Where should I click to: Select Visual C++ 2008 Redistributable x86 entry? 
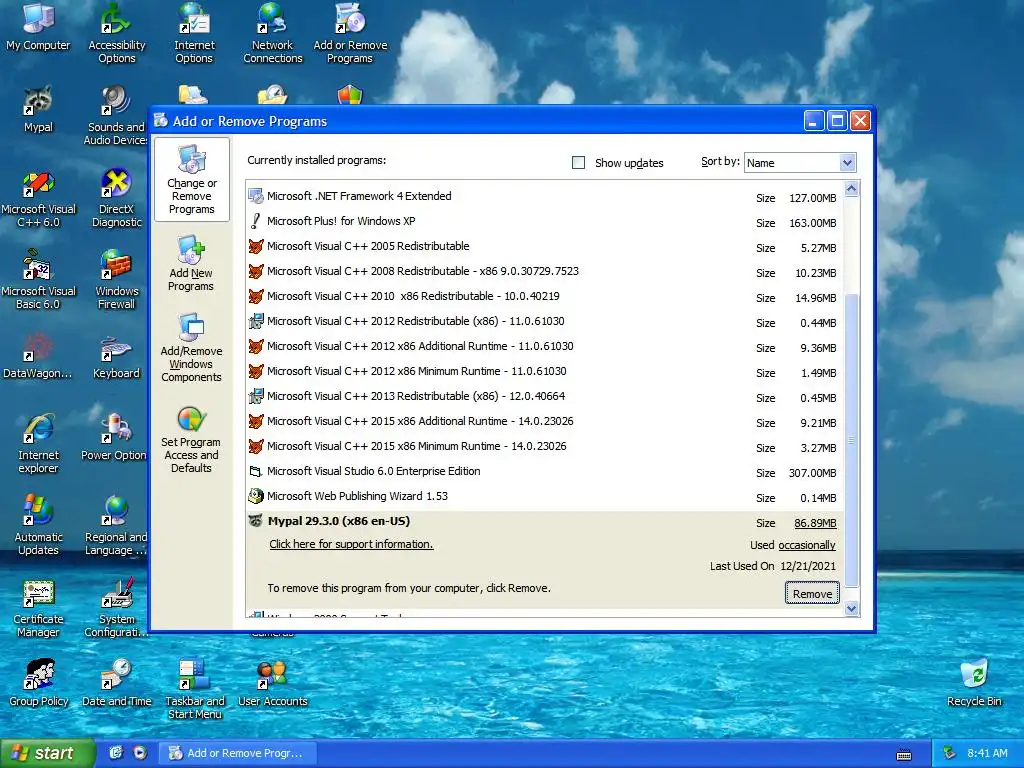545,271
